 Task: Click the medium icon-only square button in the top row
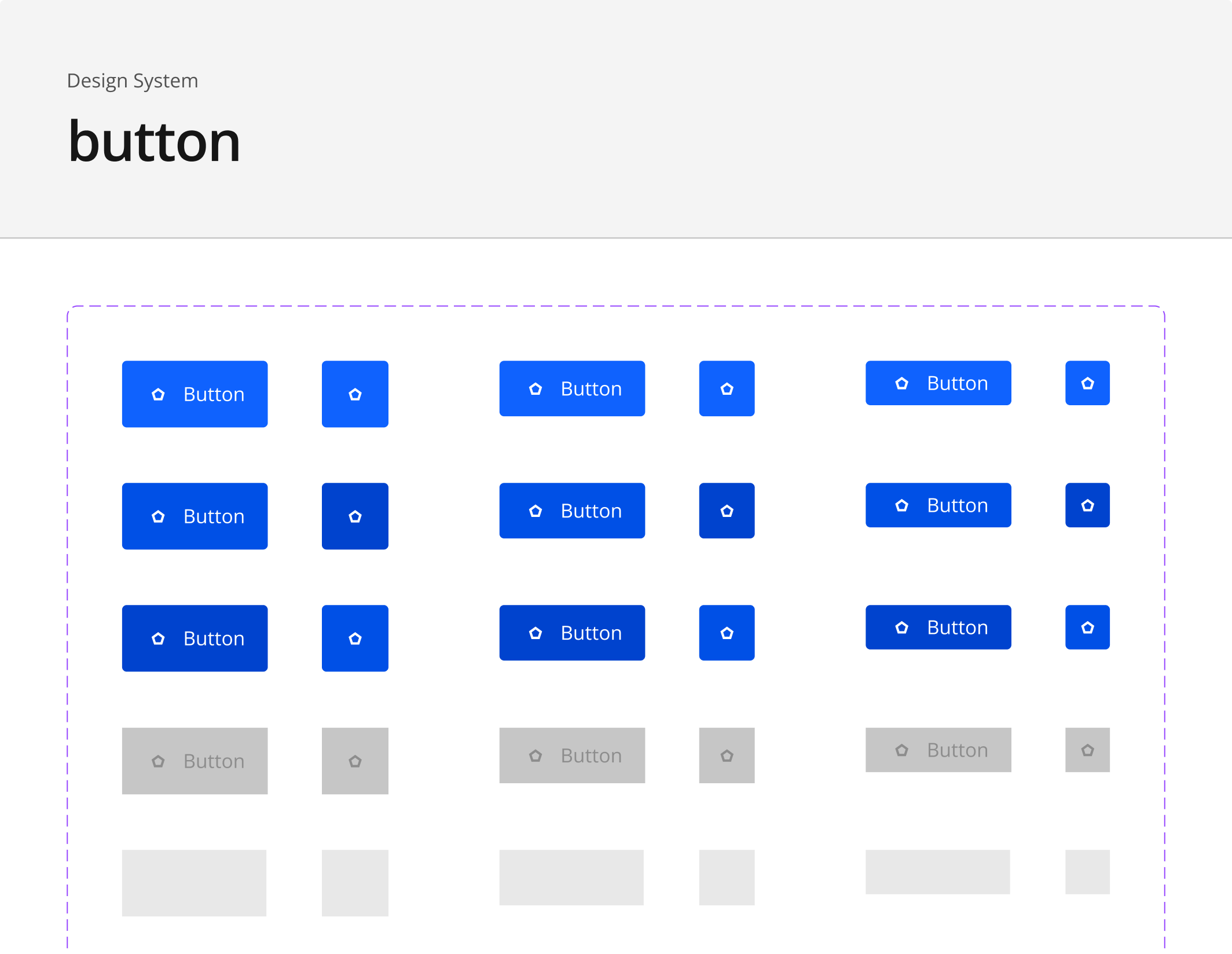point(727,388)
